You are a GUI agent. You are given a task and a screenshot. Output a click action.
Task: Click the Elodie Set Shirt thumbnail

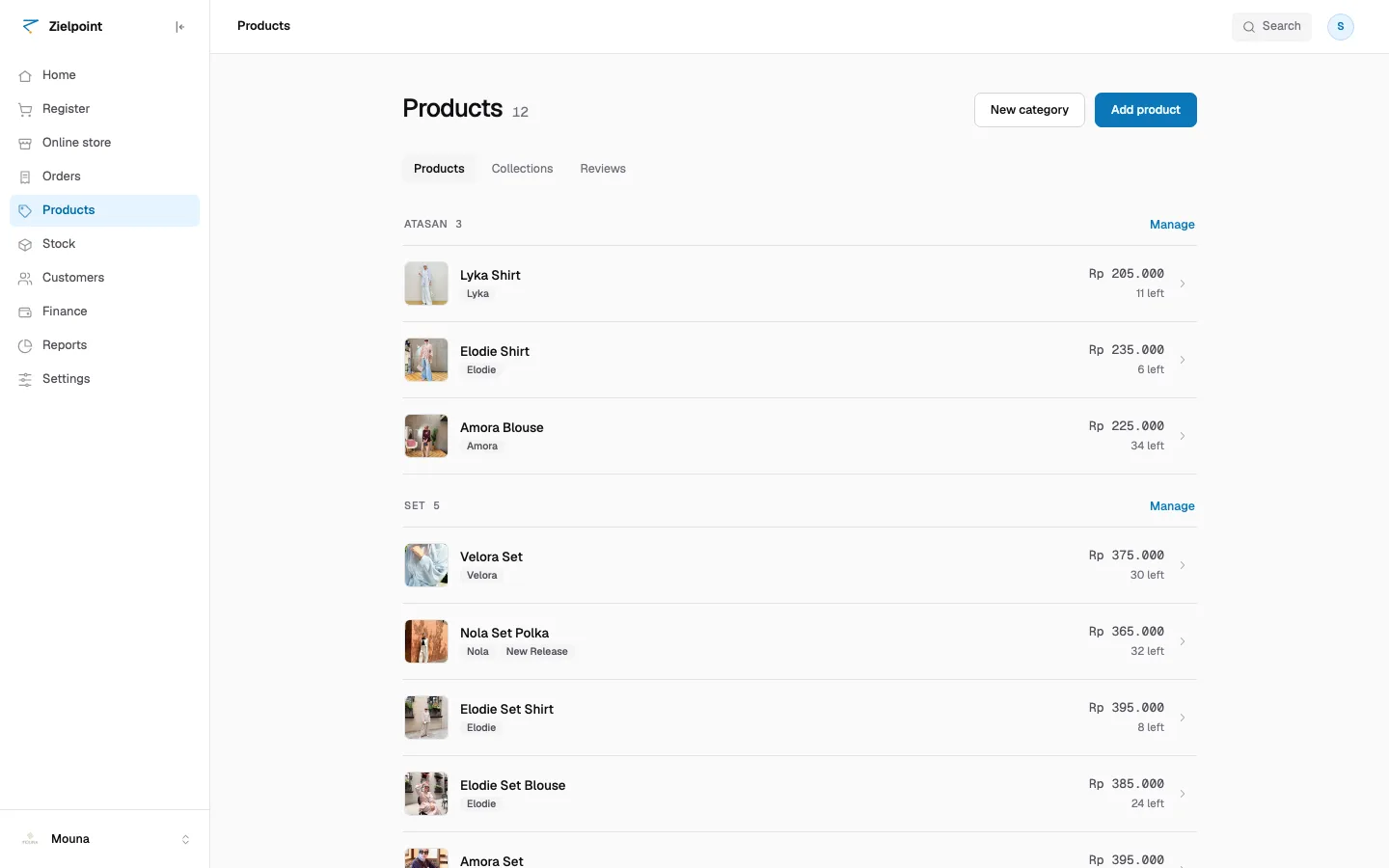(426, 718)
